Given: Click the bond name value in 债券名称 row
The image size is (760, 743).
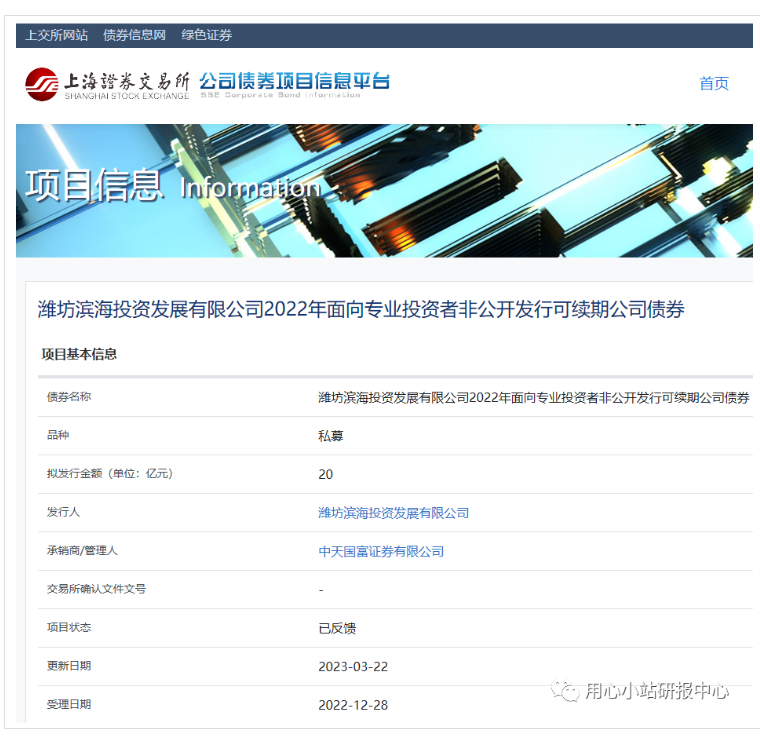Looking at the screenshot, I should 533,397.
